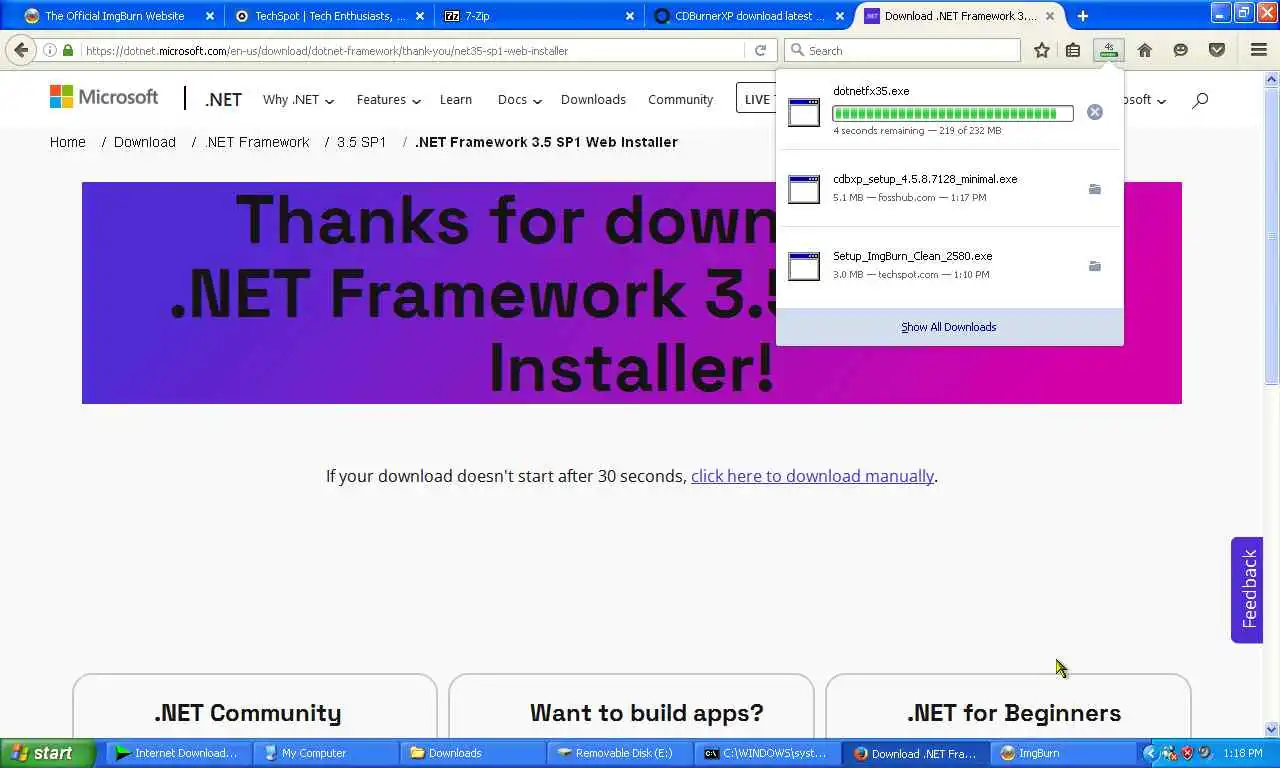Bookmark this page with the star icon

[1042, 50]
